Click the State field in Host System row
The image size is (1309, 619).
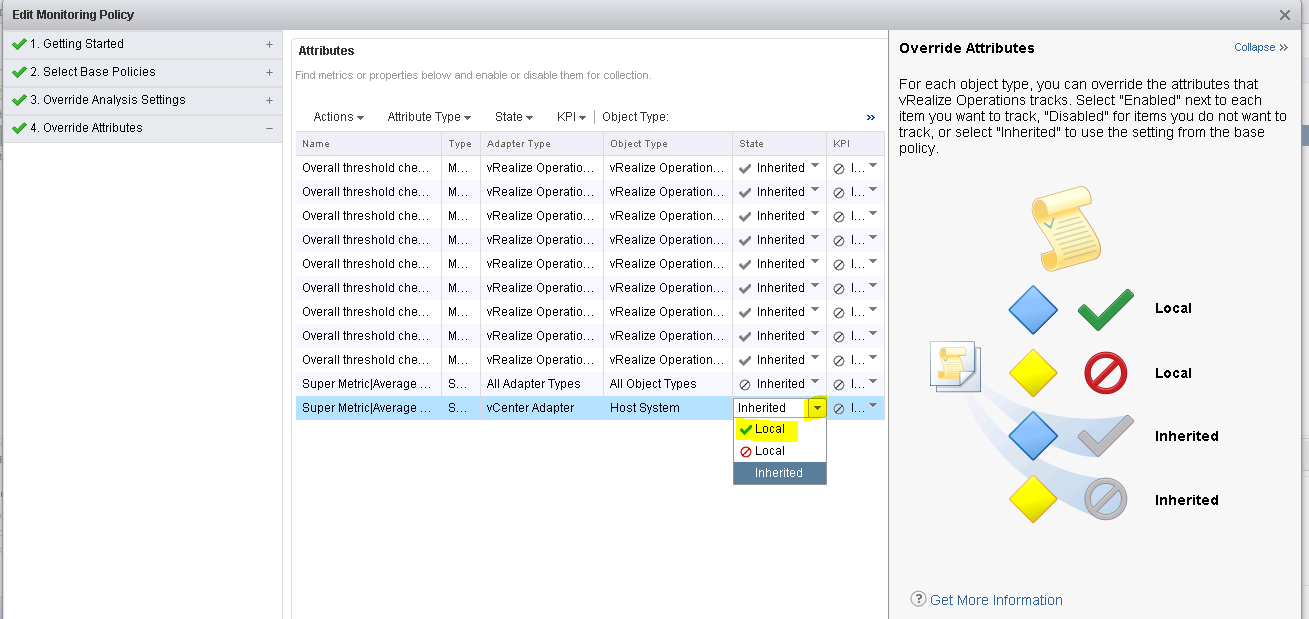click(772, 408)
